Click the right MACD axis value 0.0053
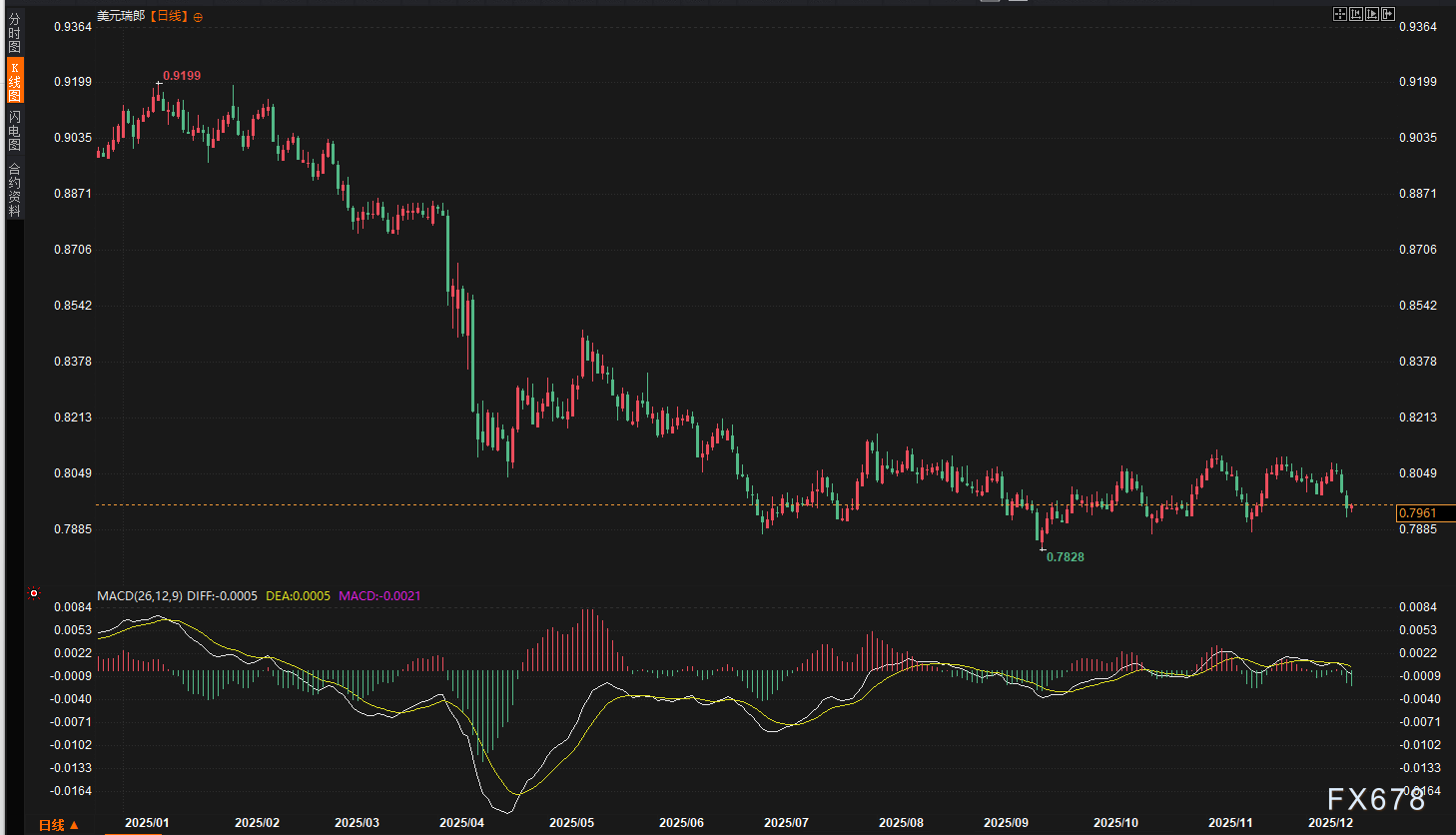Viewport: 1456px width, 835px height. point(1418,630)
